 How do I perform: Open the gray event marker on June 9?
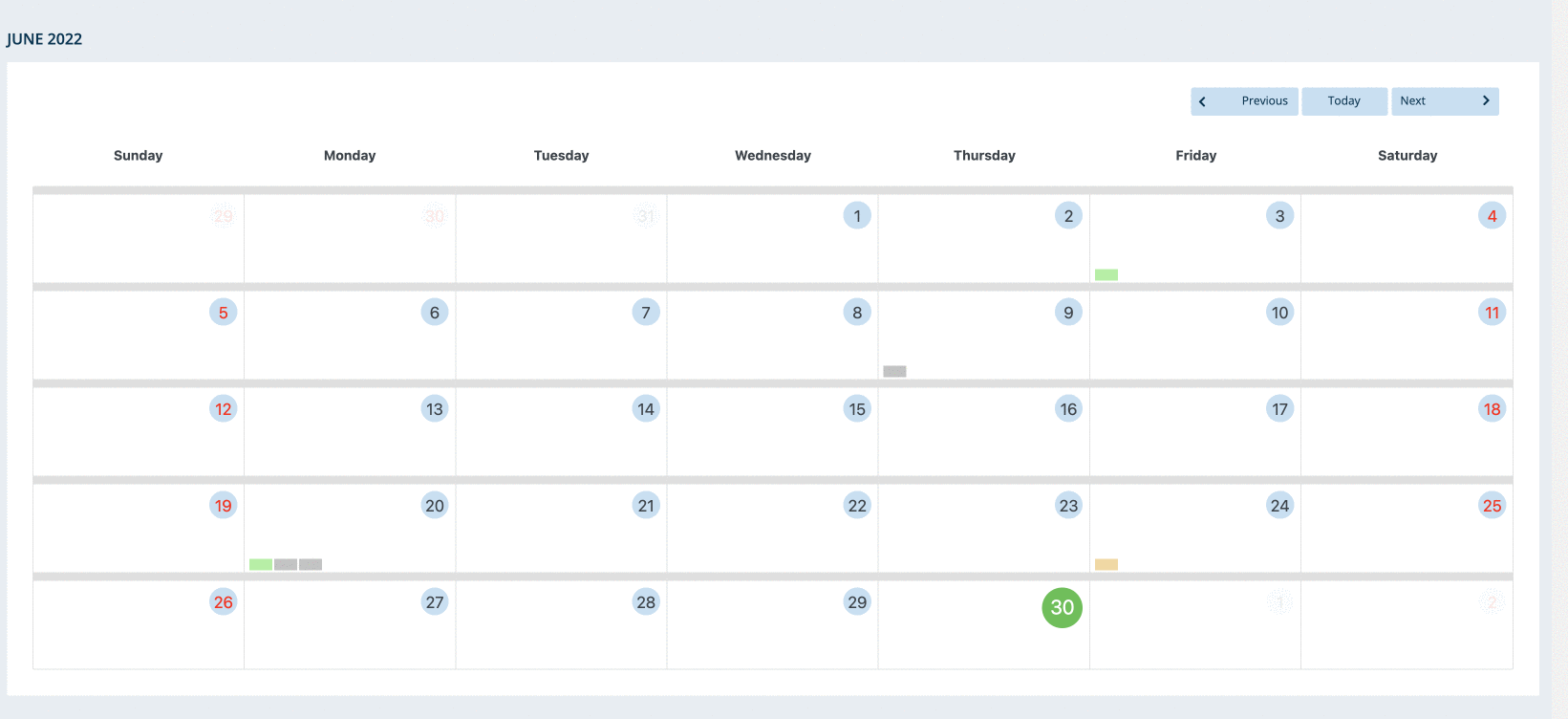coord(894,371)
